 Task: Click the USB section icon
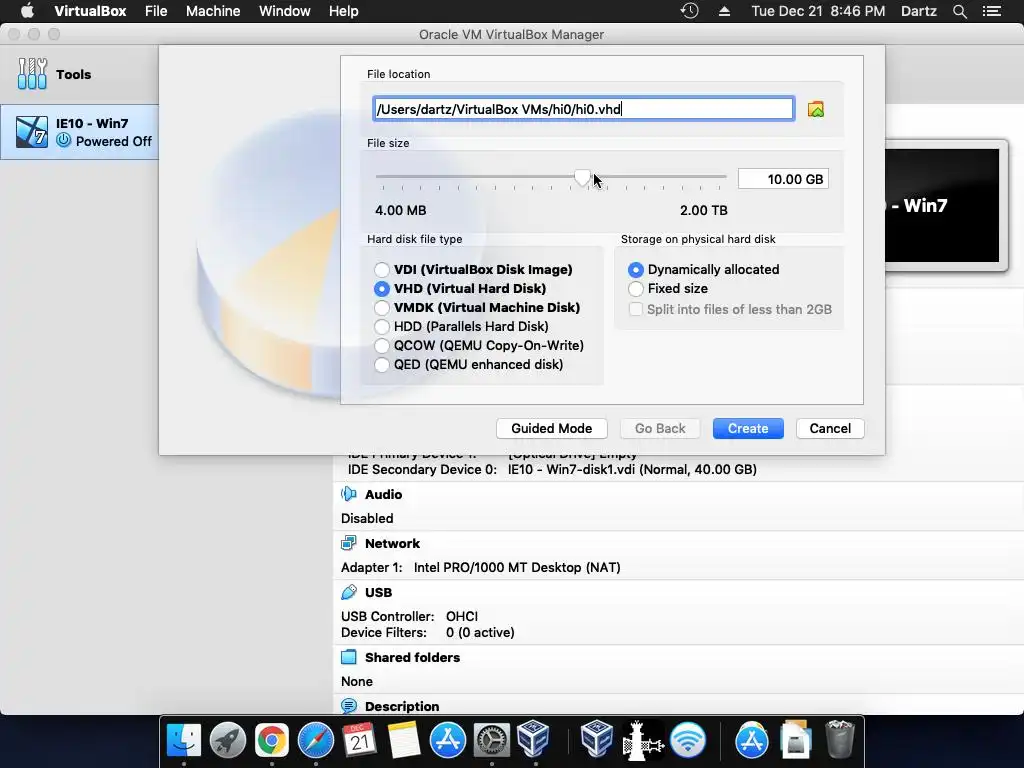click(349, 592)
